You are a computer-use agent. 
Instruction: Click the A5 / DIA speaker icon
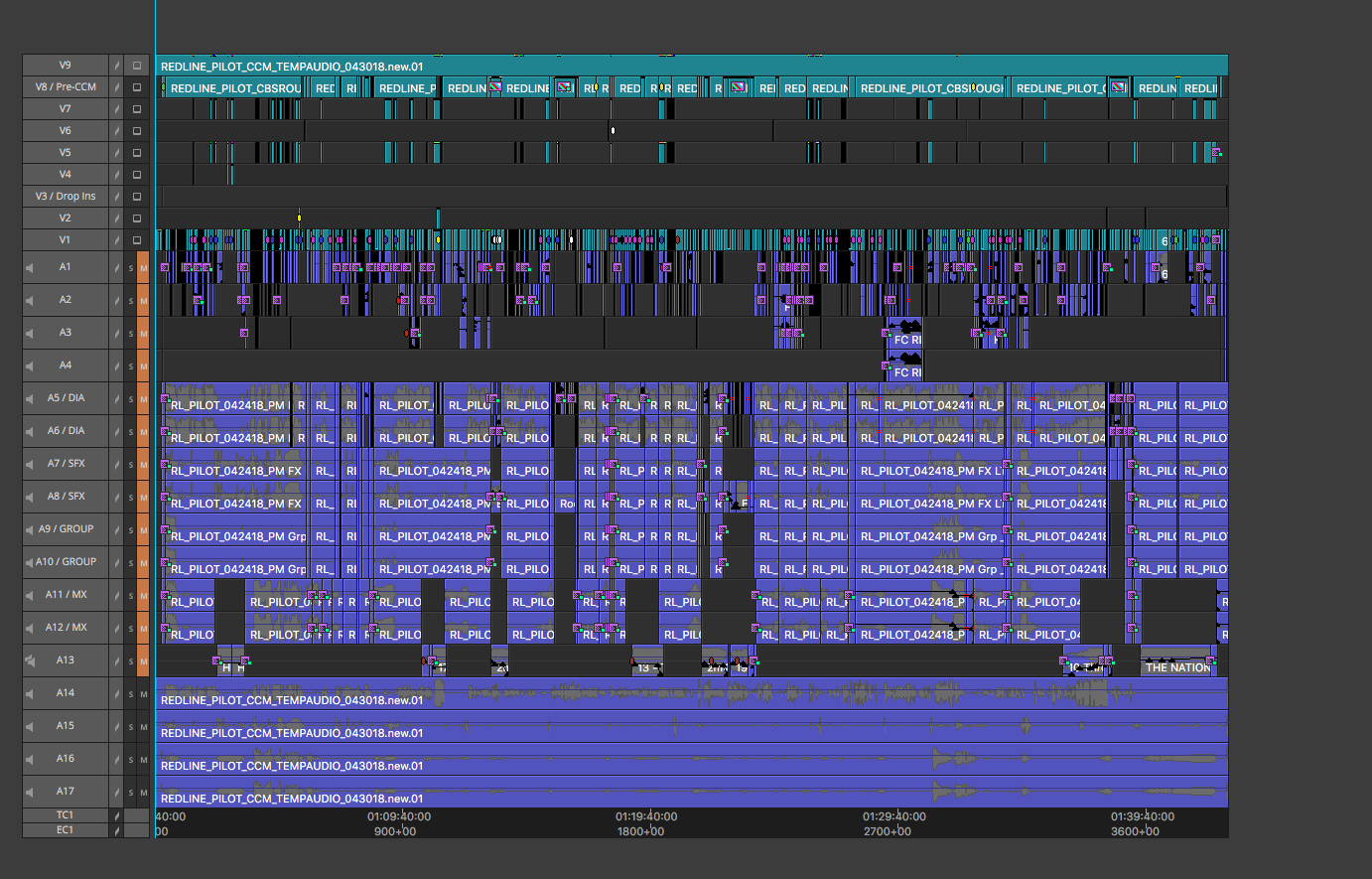[x=29, y=399]
